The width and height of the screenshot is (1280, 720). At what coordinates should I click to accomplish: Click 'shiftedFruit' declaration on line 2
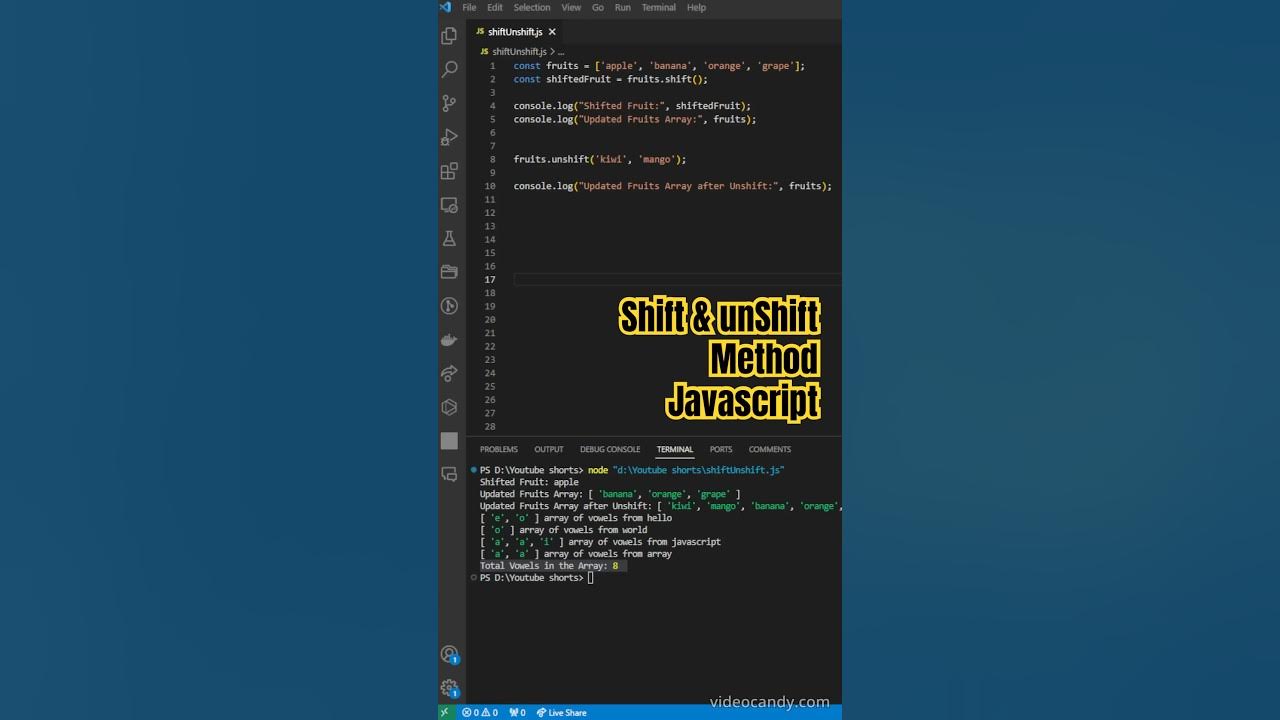(x=583, y=79)
